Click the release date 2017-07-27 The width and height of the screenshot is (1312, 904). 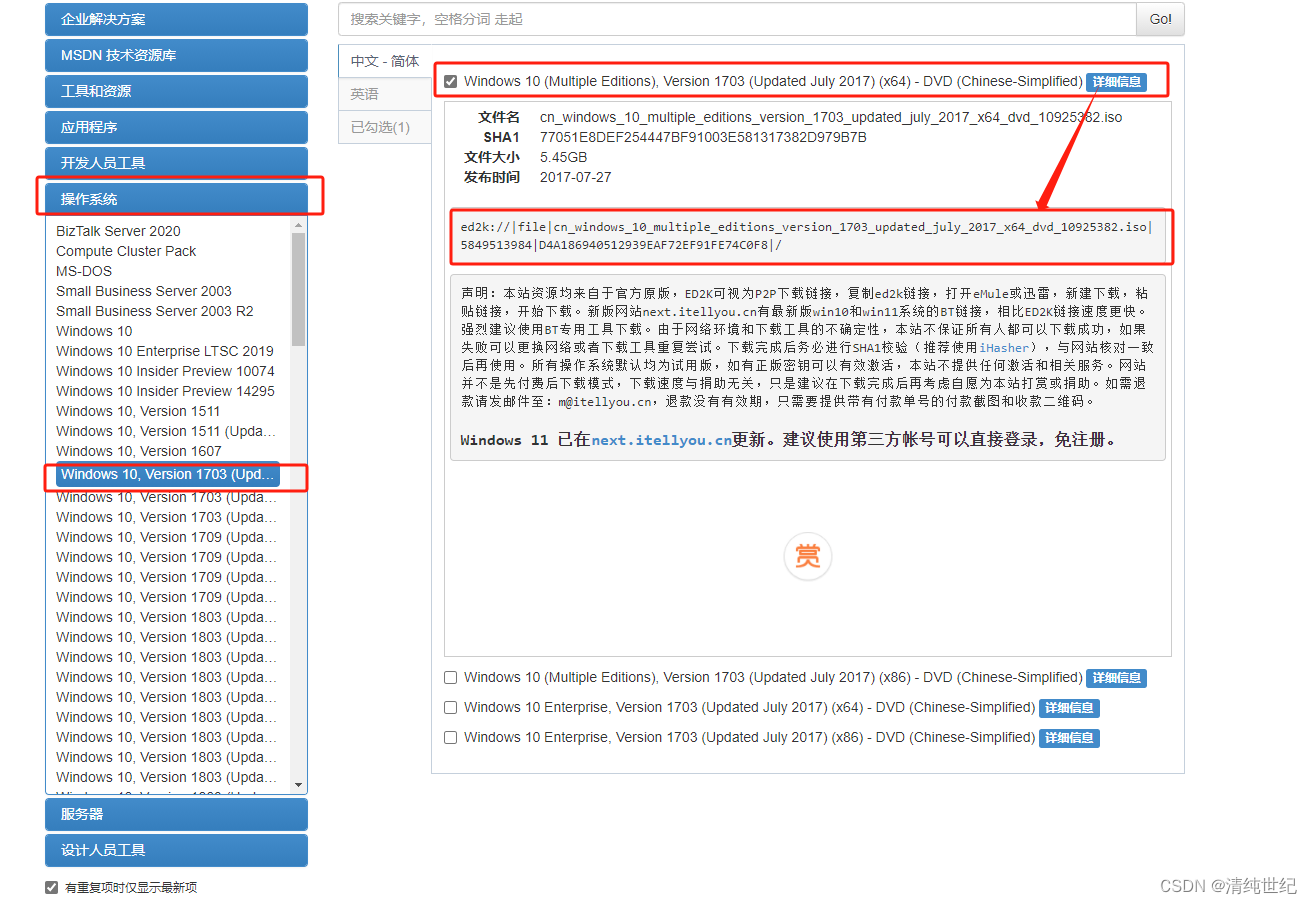click(x=575, y=177)
